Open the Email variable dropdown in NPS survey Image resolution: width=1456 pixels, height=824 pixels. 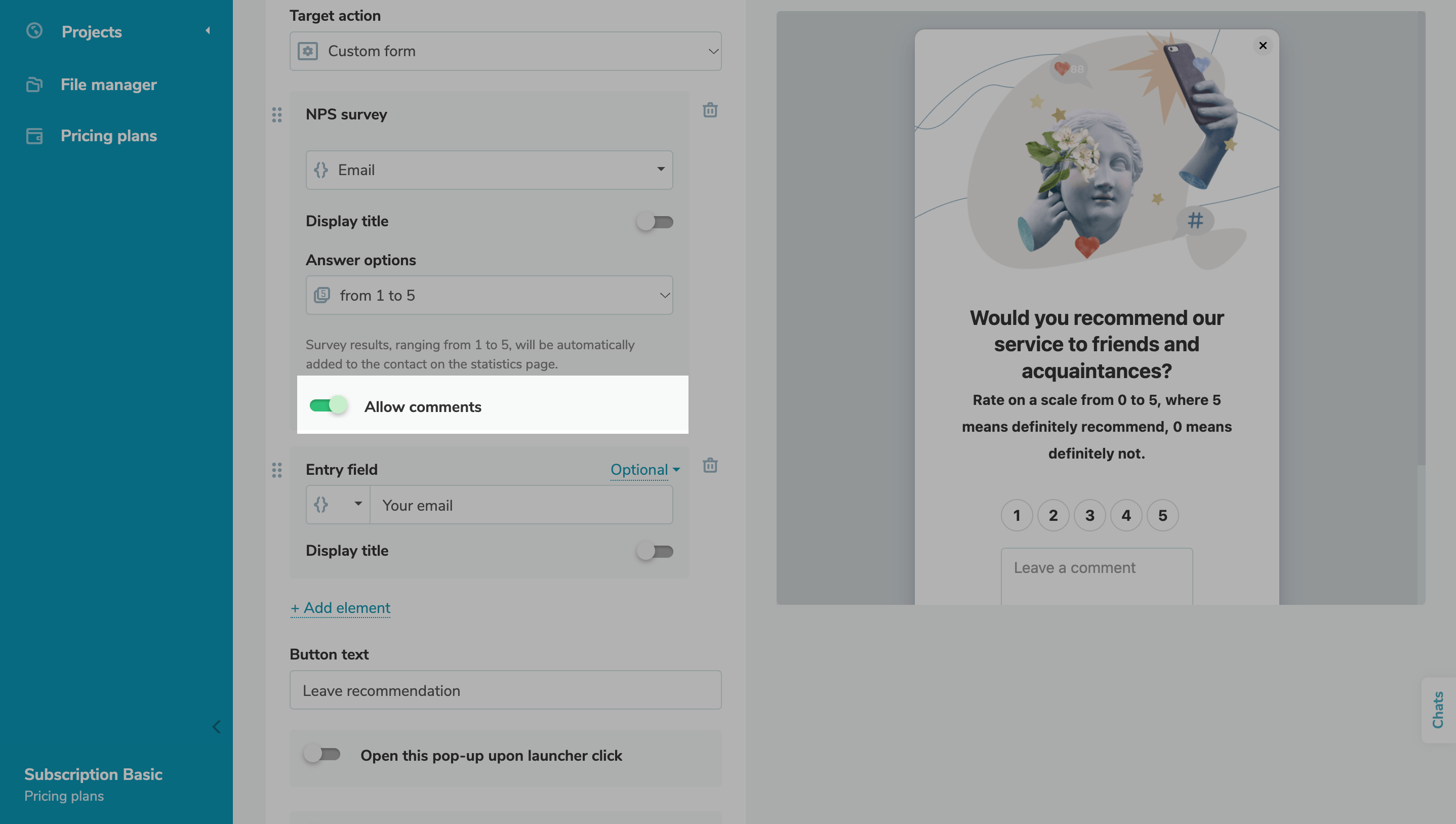point(489,170)
